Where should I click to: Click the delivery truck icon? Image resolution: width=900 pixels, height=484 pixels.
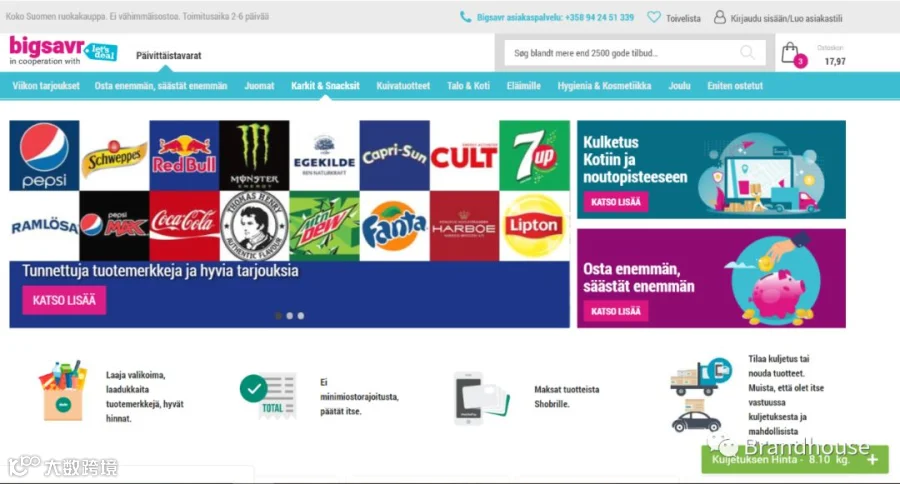701,377
